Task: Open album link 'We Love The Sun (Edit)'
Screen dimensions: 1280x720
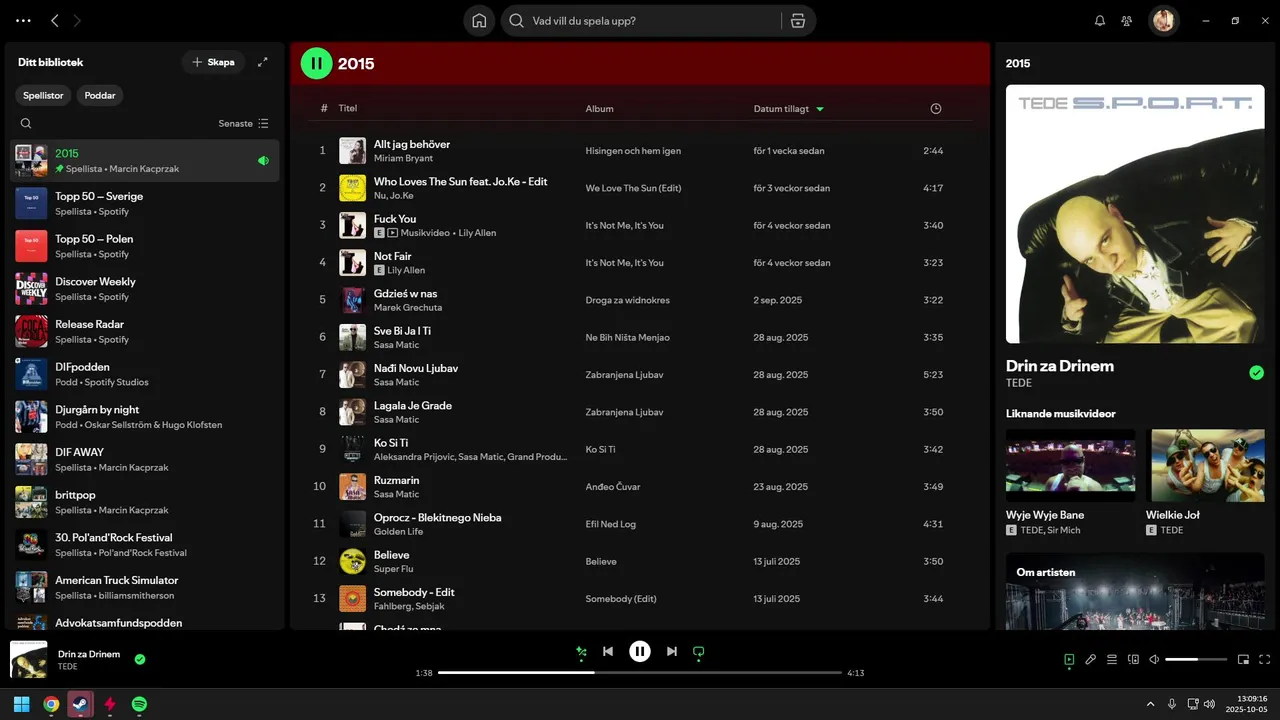Action: click(633, 188)
